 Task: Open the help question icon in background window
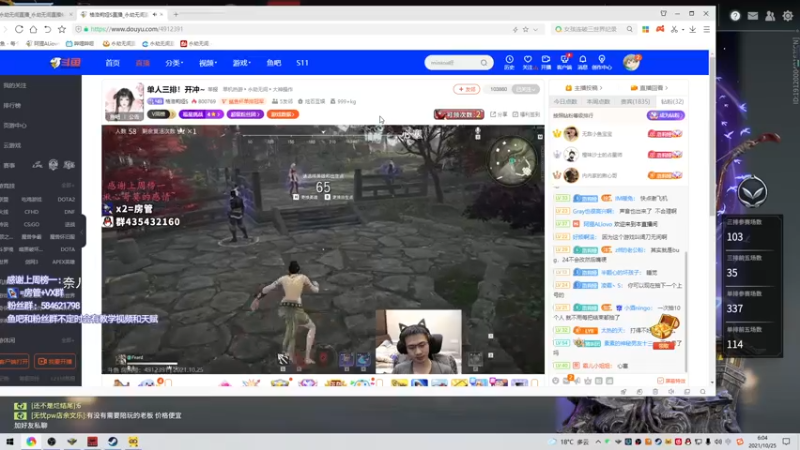pos(735,16)
